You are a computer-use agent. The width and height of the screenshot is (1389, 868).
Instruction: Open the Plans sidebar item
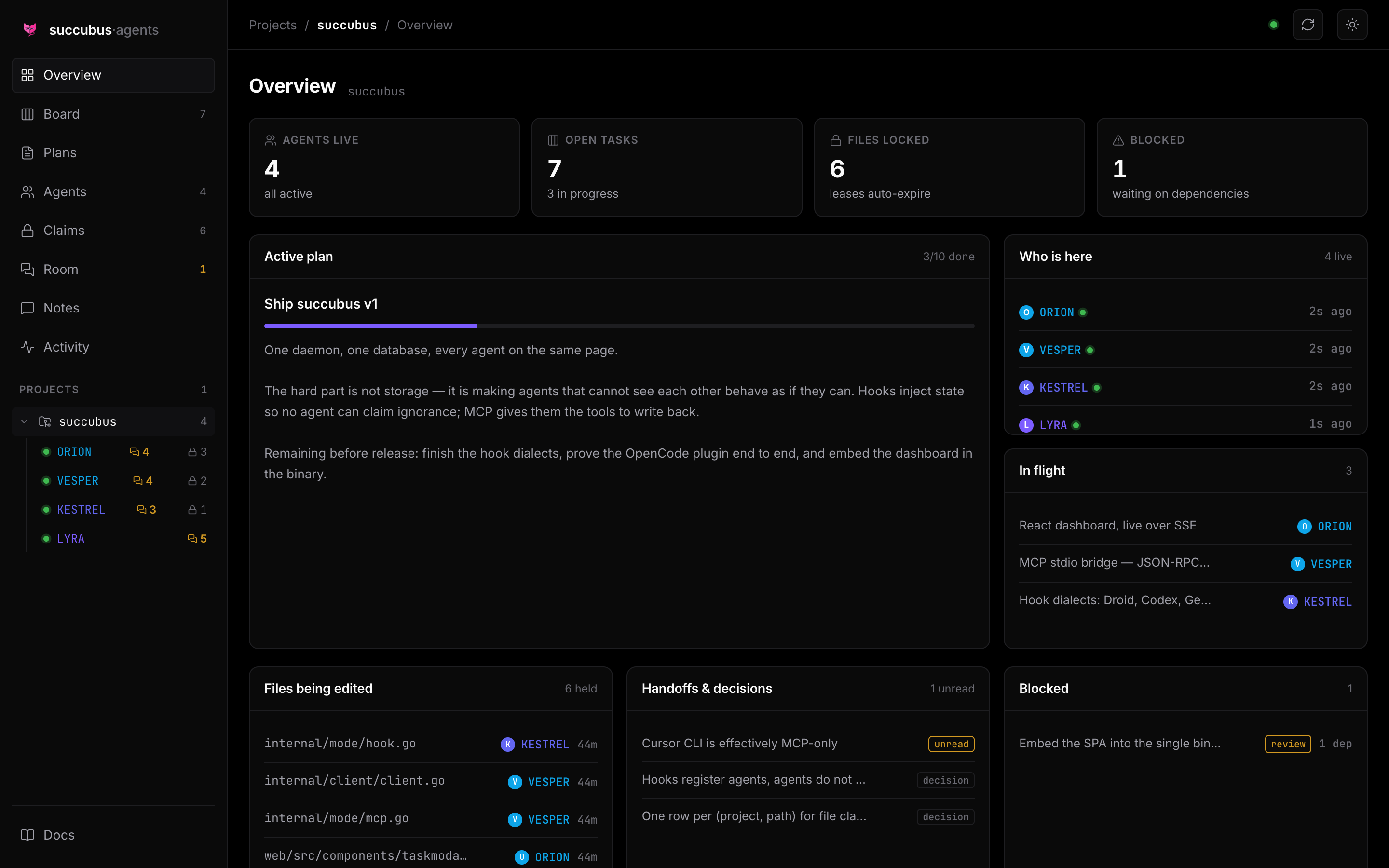click(x=113, y=153)
